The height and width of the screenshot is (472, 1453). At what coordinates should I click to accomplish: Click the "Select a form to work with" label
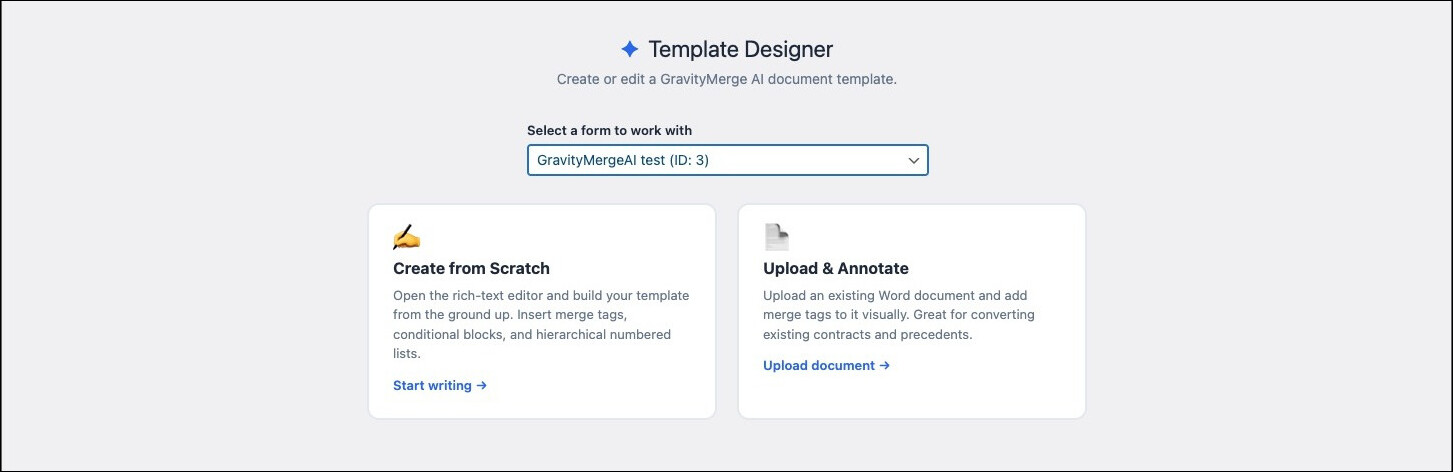click(609, 130)
